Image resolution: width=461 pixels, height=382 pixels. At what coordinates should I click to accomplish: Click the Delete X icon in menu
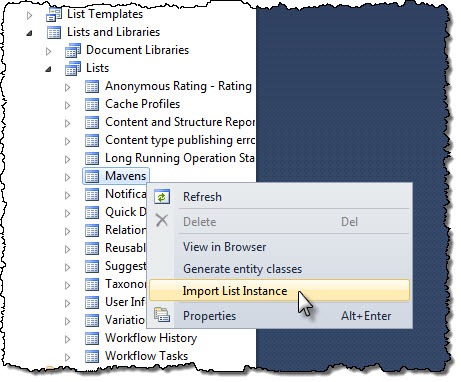(x=162, y=220)
